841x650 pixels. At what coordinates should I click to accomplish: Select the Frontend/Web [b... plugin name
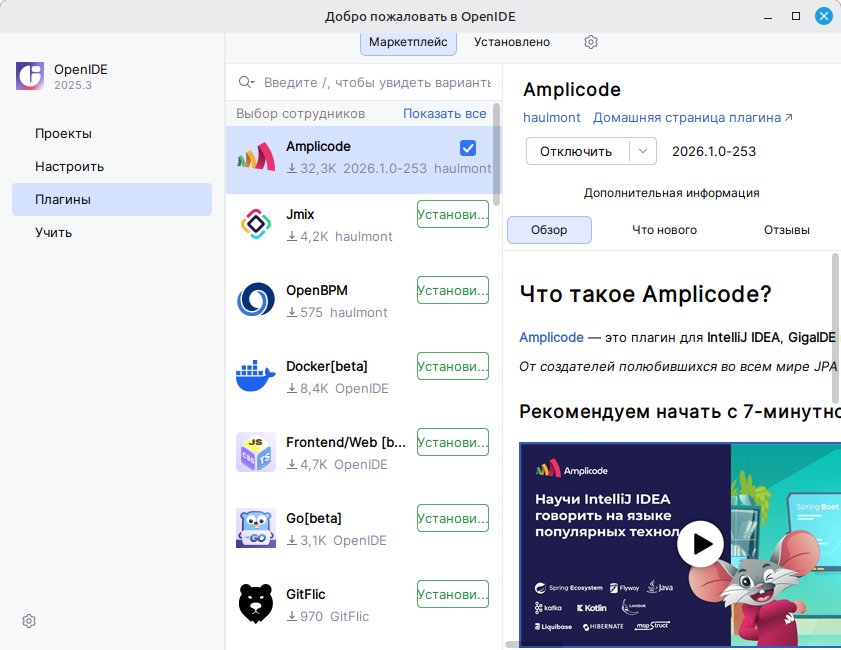(x=346, y=442)
